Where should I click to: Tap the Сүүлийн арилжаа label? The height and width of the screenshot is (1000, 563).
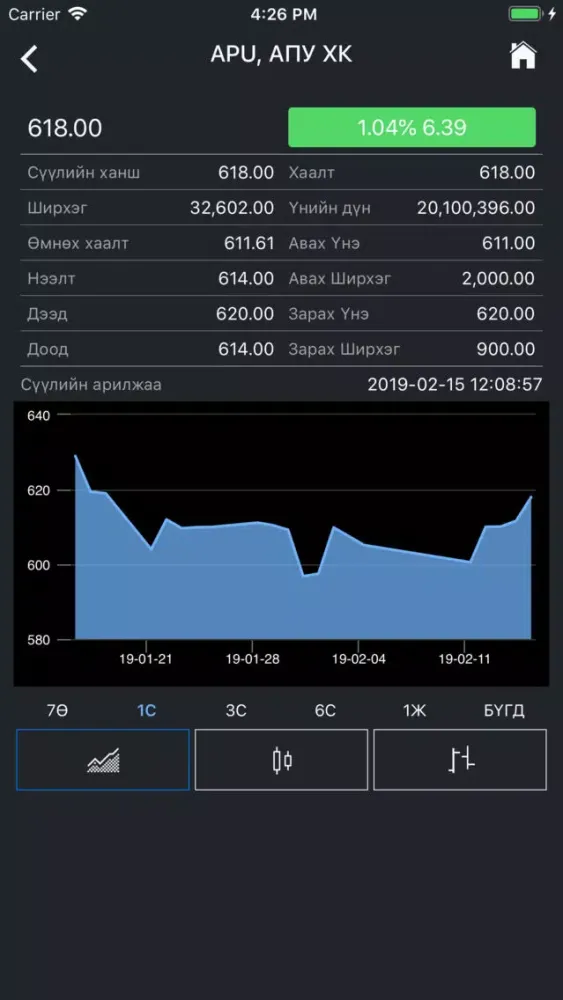point(91,385)
